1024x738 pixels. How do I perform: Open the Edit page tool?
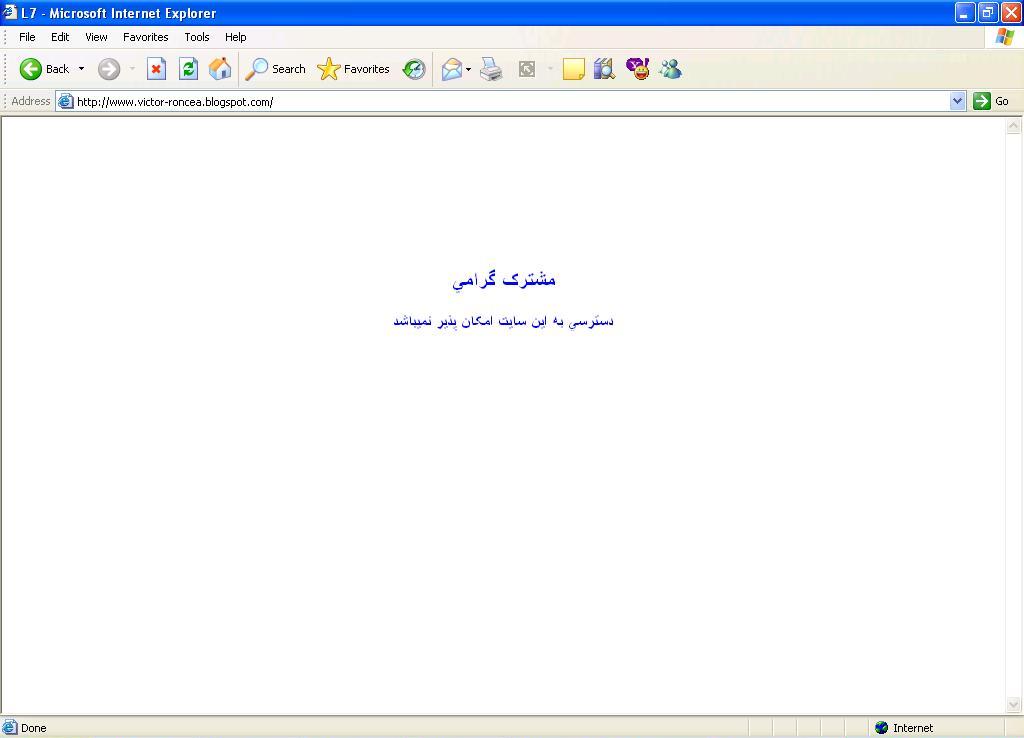click(x=572, y=68)
